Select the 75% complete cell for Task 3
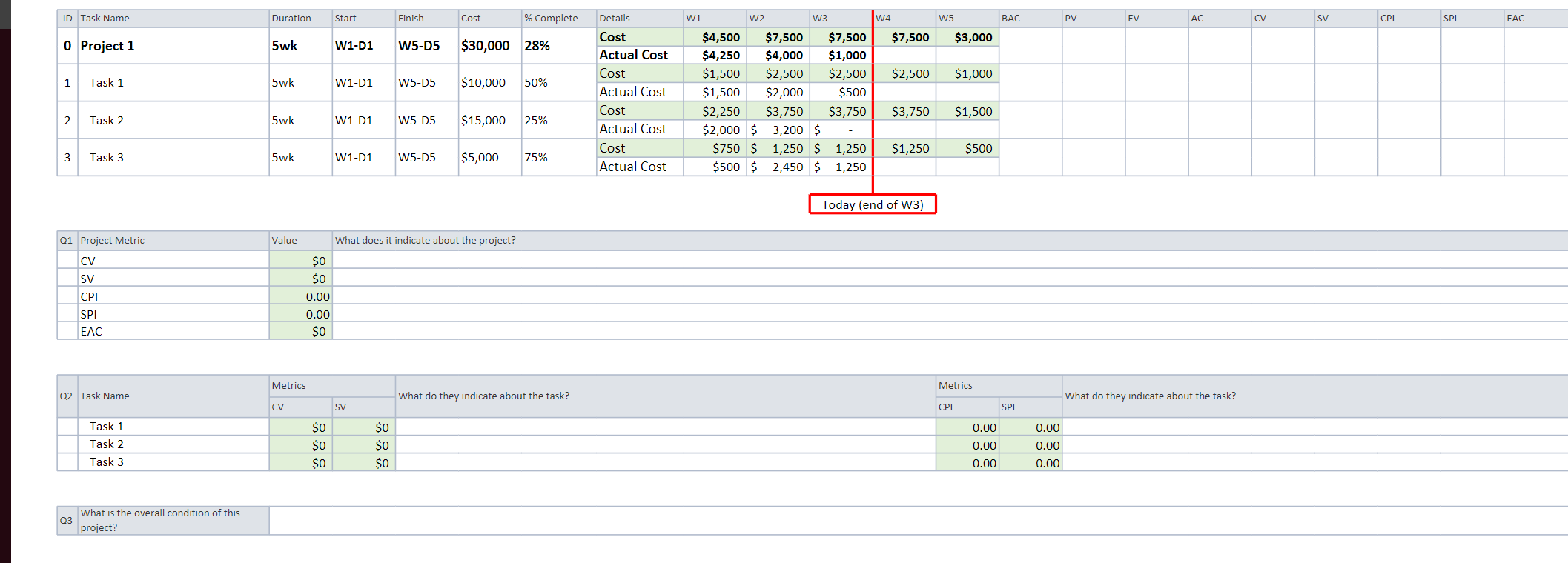The width and height of the screenshot is (1568, 563). click(x=558, y=157)
